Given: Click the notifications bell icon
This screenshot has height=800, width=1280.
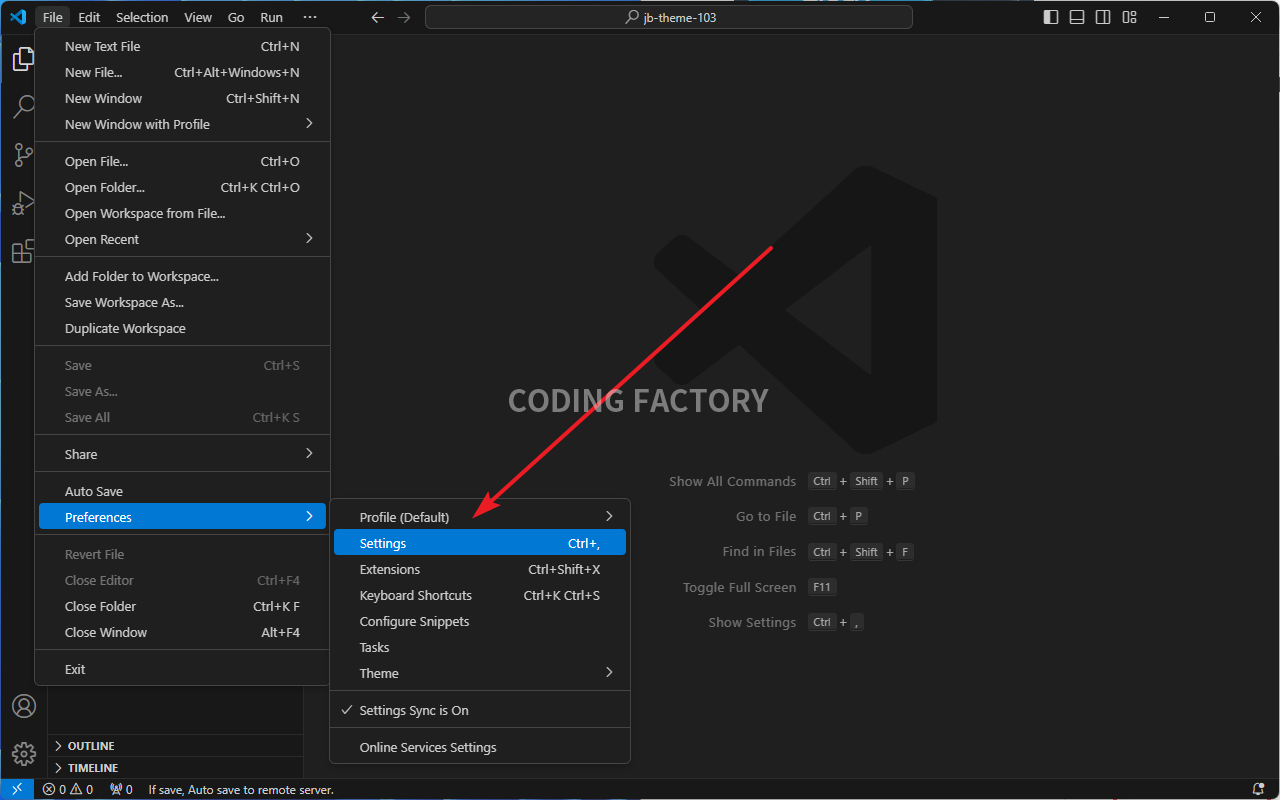Looking at the screenshot, I should pos(1258,789).
